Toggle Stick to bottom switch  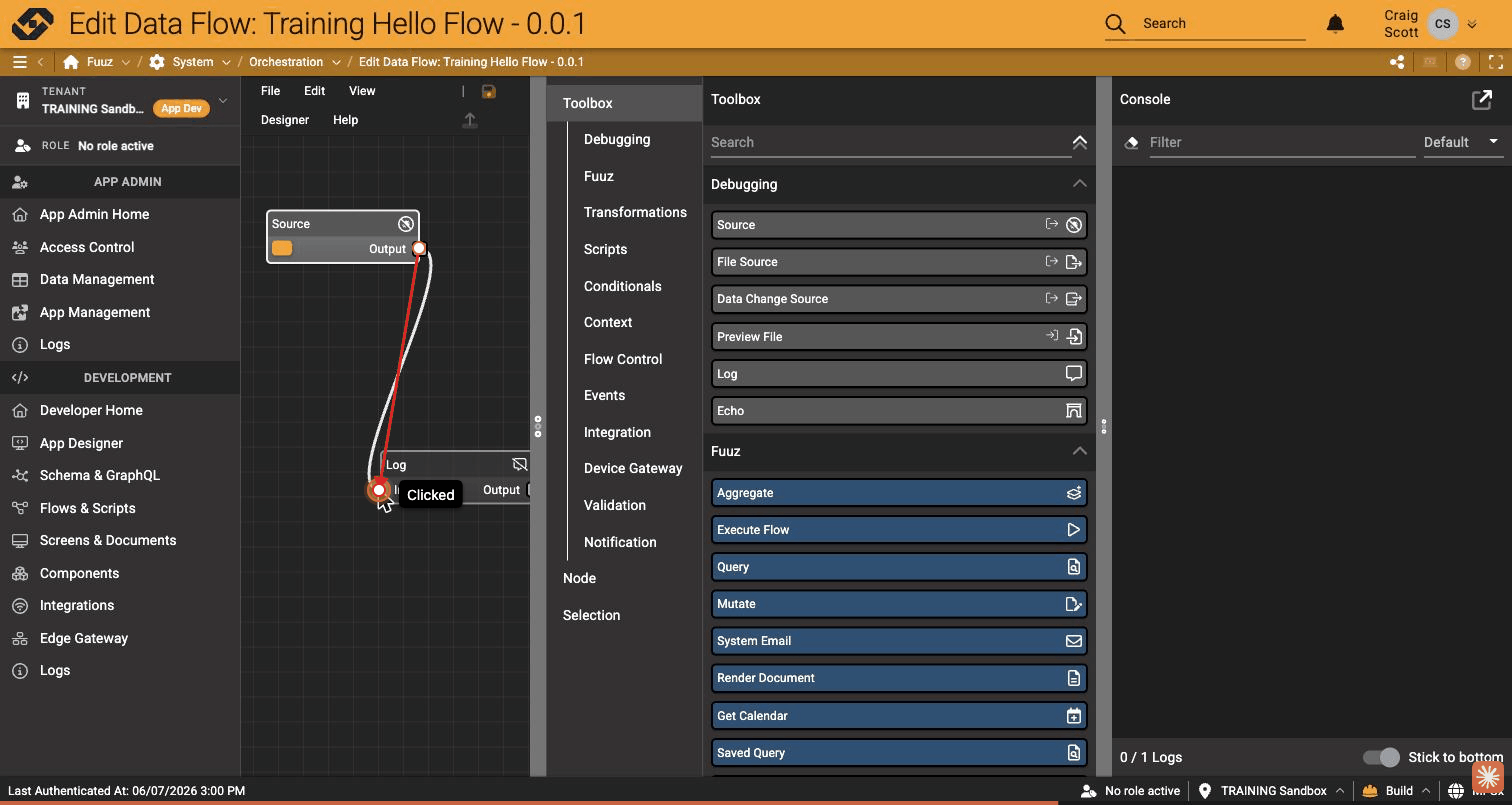[1381, 757]
